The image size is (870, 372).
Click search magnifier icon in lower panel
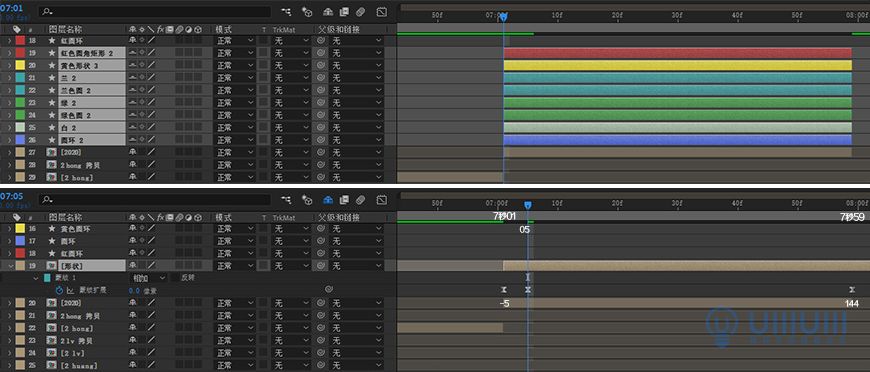point(46,199)
